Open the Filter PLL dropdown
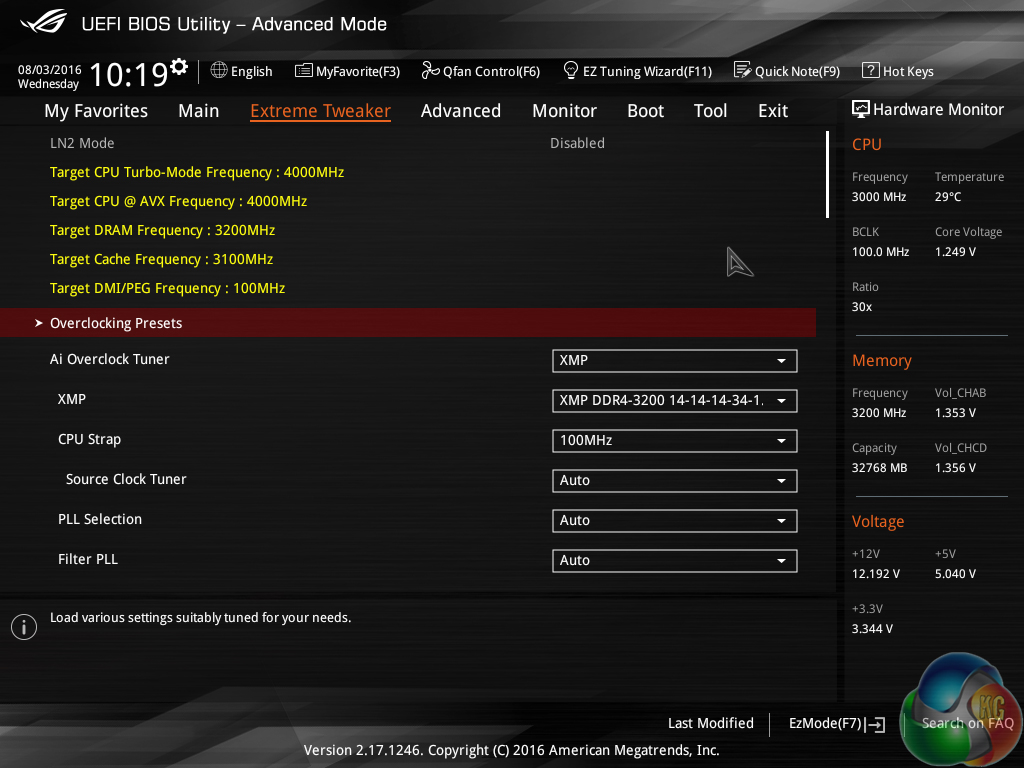Viewport: 1024px width, 768px height. [x=674, y=560]
